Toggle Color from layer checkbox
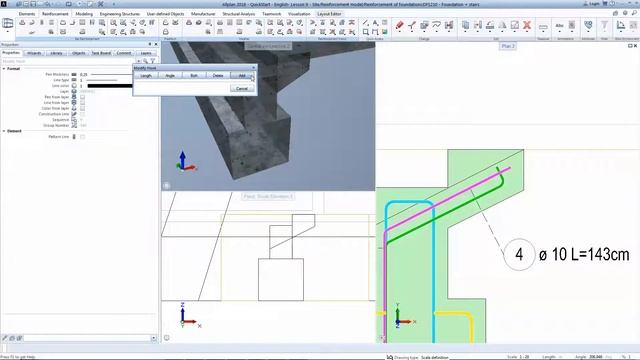This screenshot has height=360, width=640. [x=82, y=109]
